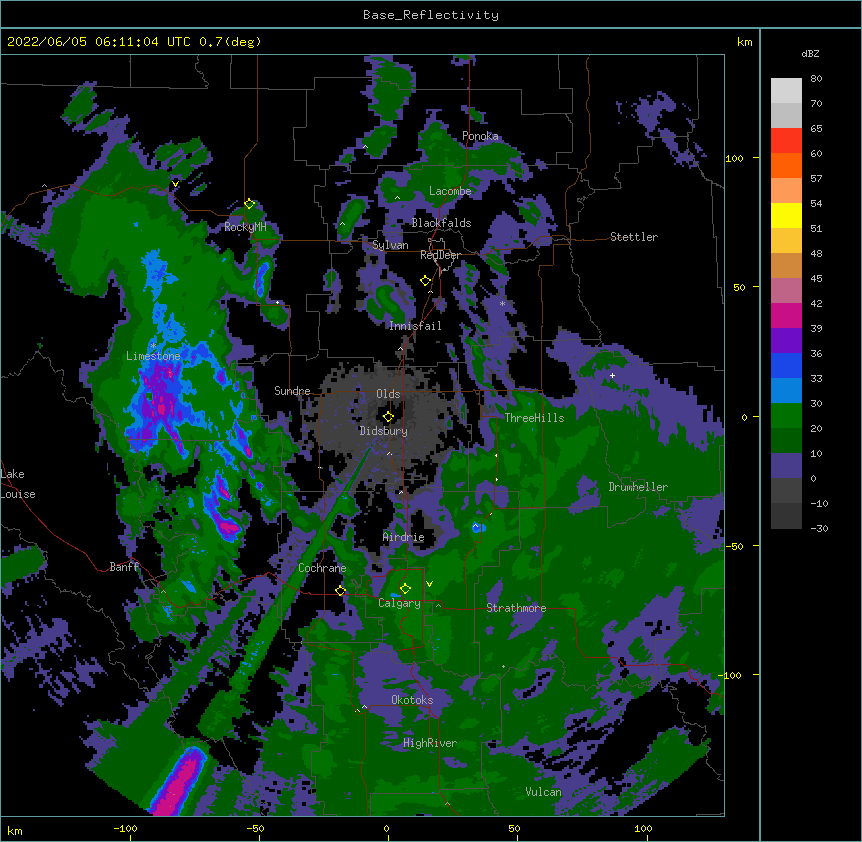This screenshot has height=842, width=862.
Task: Click the Base_Reflectivity title text
Action: click(x=431, y=15)
